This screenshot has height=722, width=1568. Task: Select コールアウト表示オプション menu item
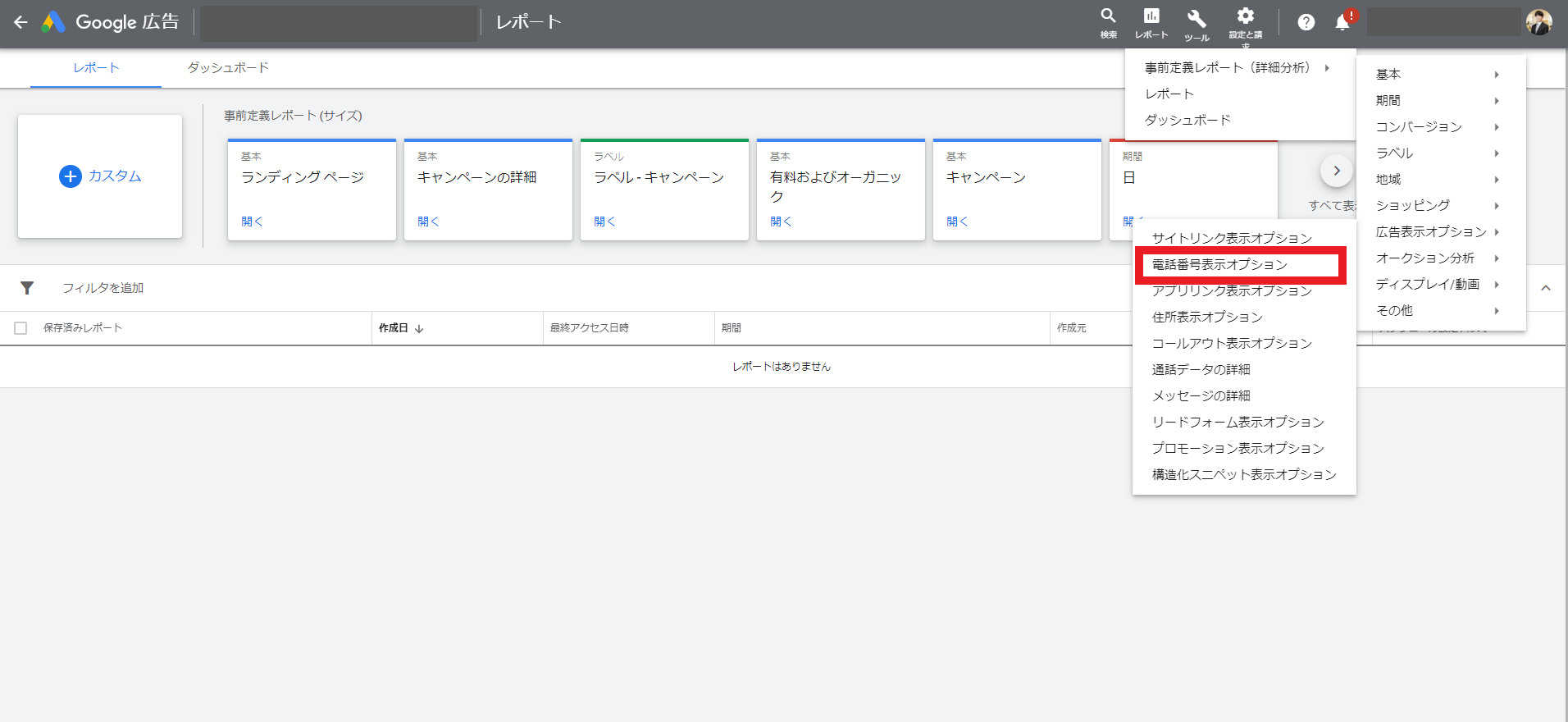click(x=1244, y=344)
